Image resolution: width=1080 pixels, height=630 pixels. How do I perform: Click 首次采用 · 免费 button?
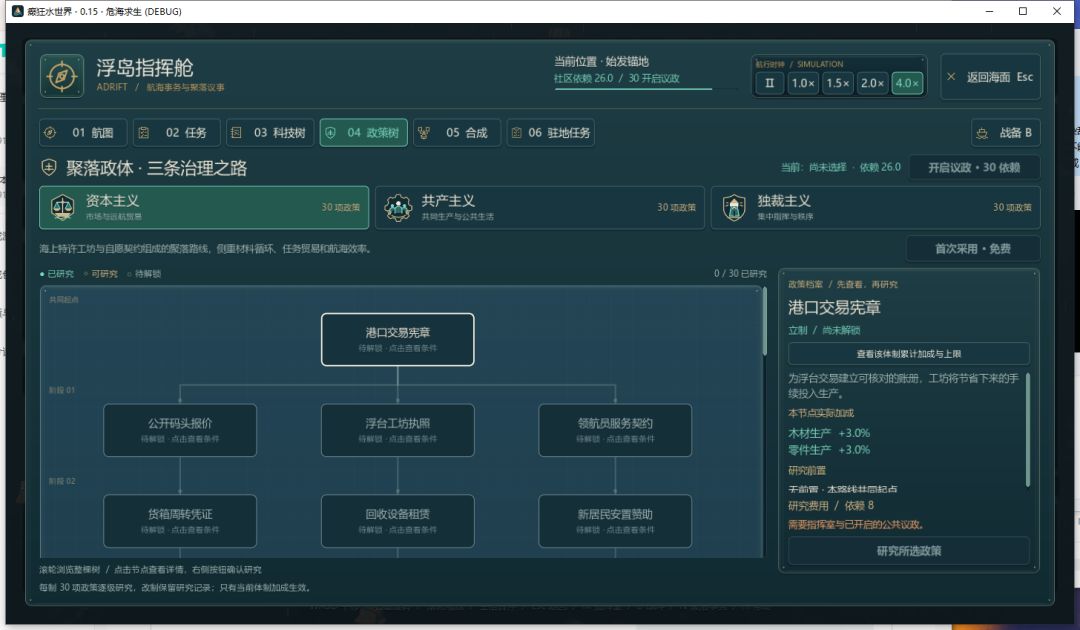coord(973,249)
